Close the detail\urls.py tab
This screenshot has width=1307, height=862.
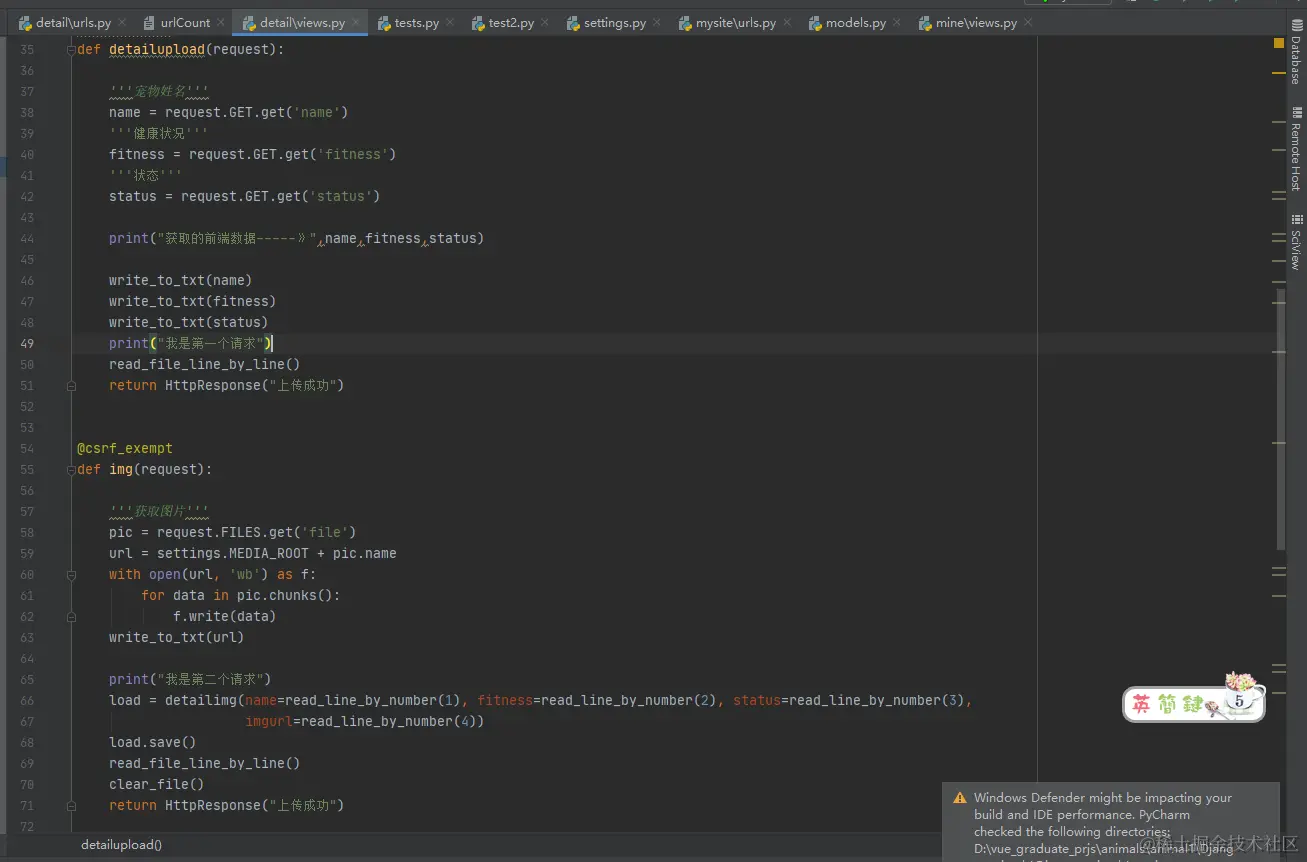[122, 22]
